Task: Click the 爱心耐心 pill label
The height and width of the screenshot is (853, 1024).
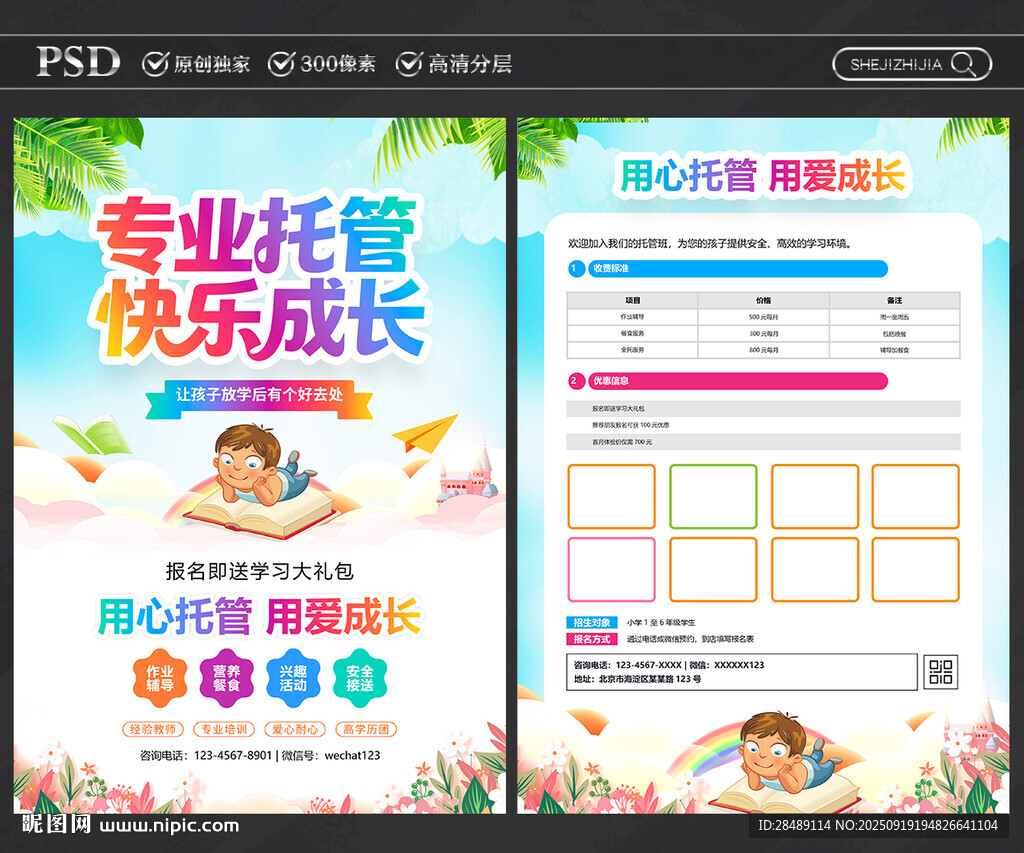Action: 295,729
